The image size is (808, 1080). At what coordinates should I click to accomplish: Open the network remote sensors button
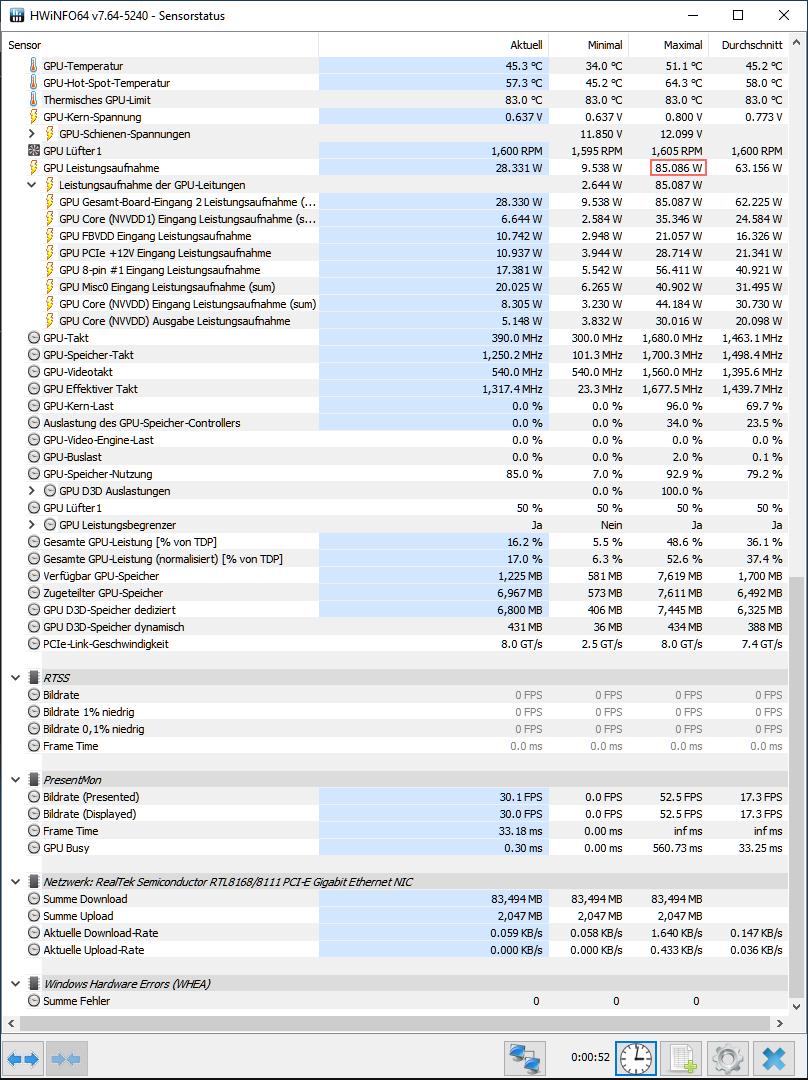[x=525, y=1058]
